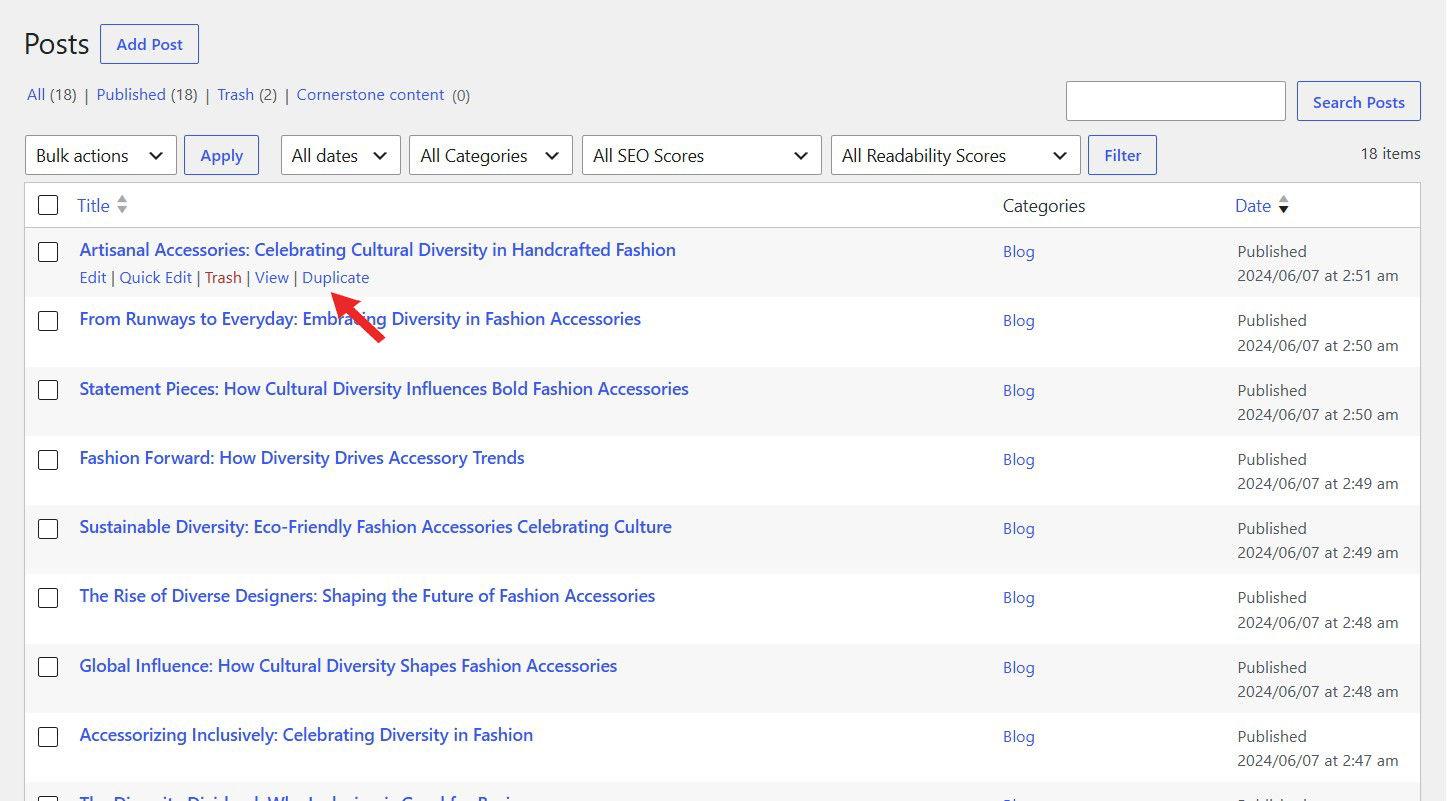Click Blog category in Global Influence row
Image resolution: width=1447 pixels, height=801 pixels.
coord(1018,668)
